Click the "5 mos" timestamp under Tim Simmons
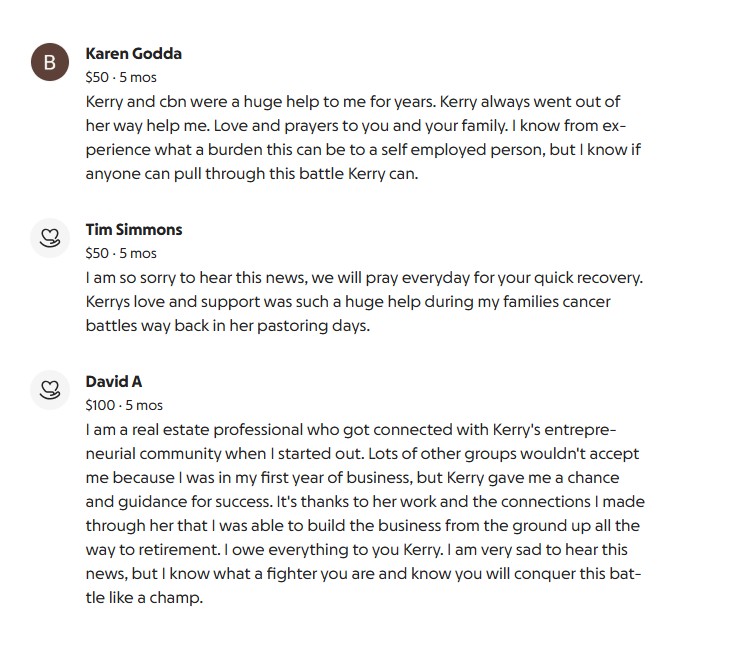Viewport: 734px width, 659px height. (138, 253)
